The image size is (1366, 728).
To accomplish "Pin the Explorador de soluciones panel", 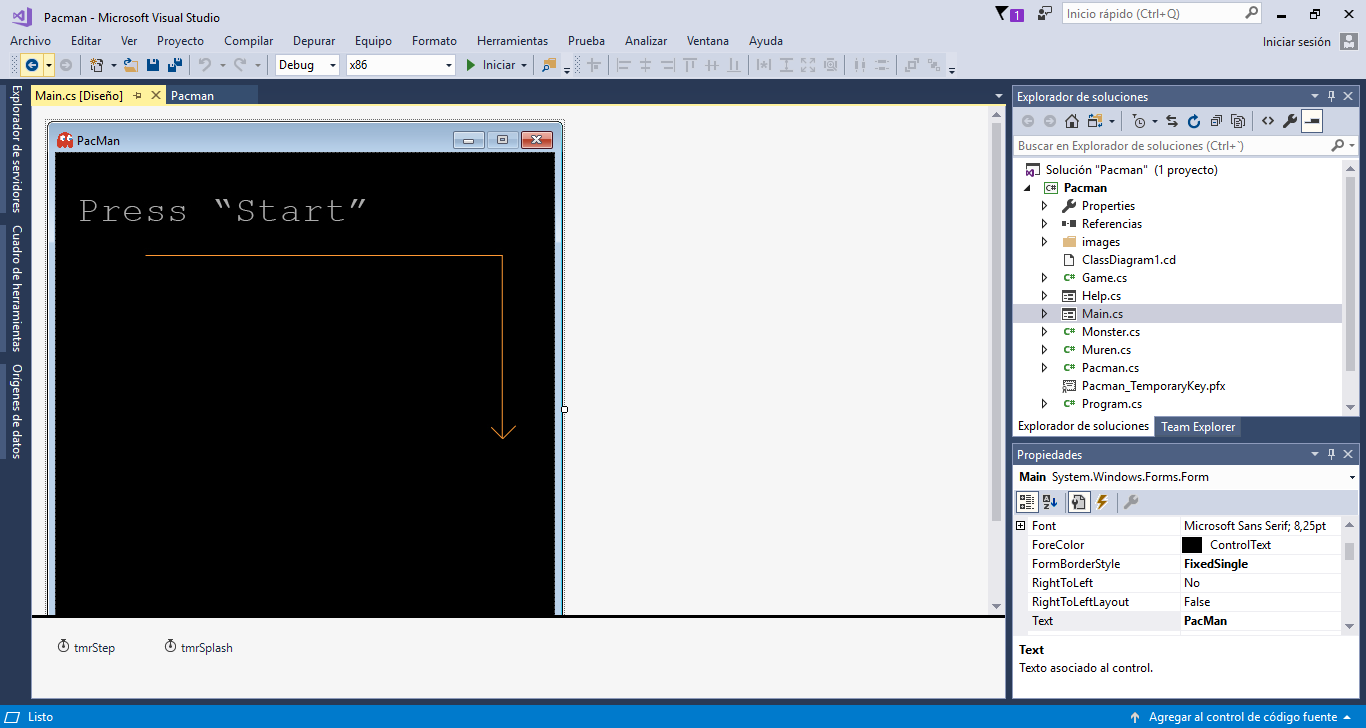I will [x=1330, y=95].
